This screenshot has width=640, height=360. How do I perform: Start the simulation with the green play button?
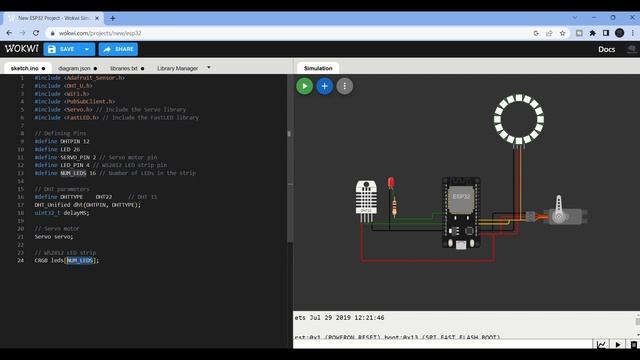tap(304, 86)
